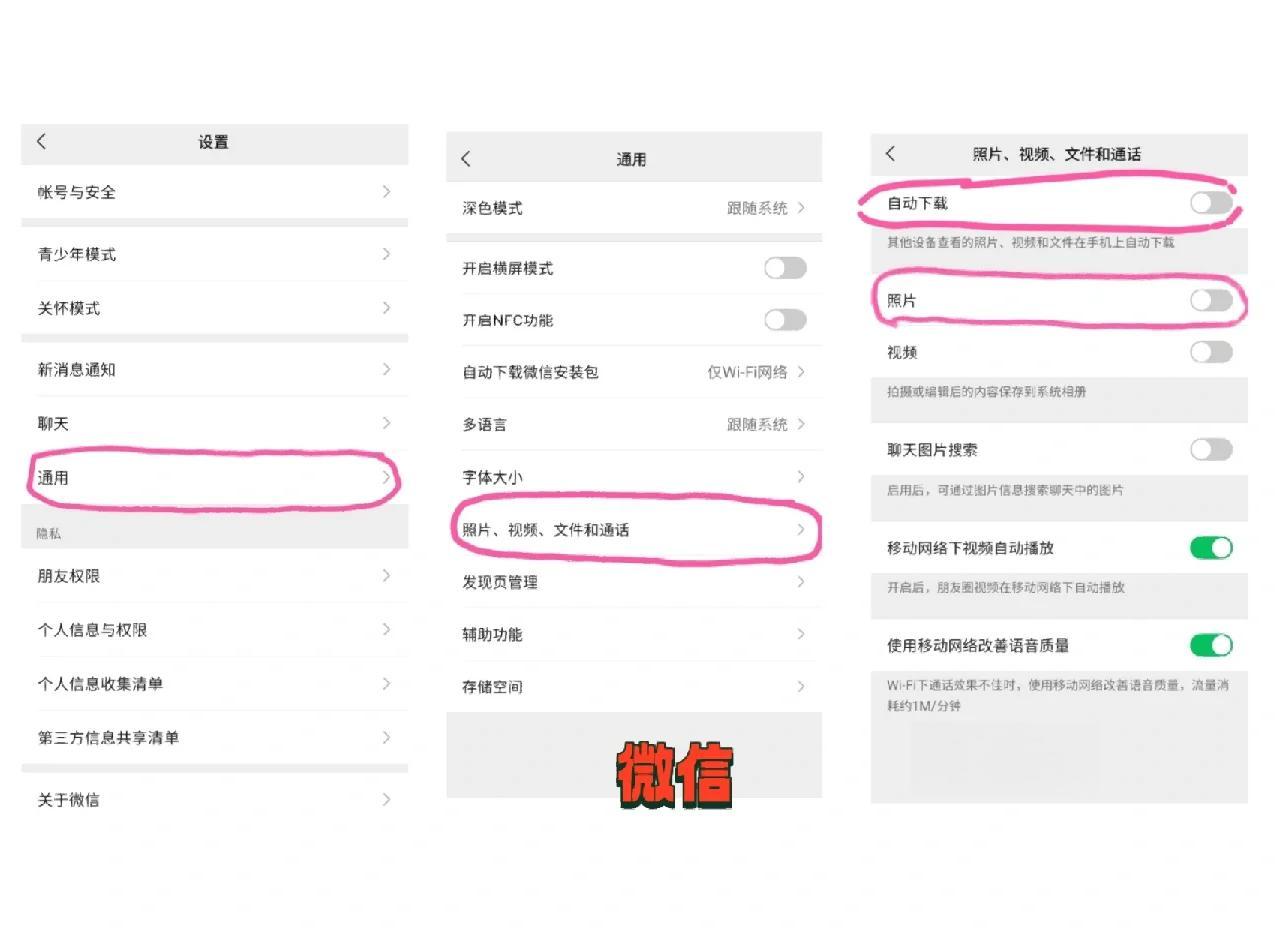Open 帐号与安全 settings
This screenshot has height=930, width=1280.
tap(214, 192)
